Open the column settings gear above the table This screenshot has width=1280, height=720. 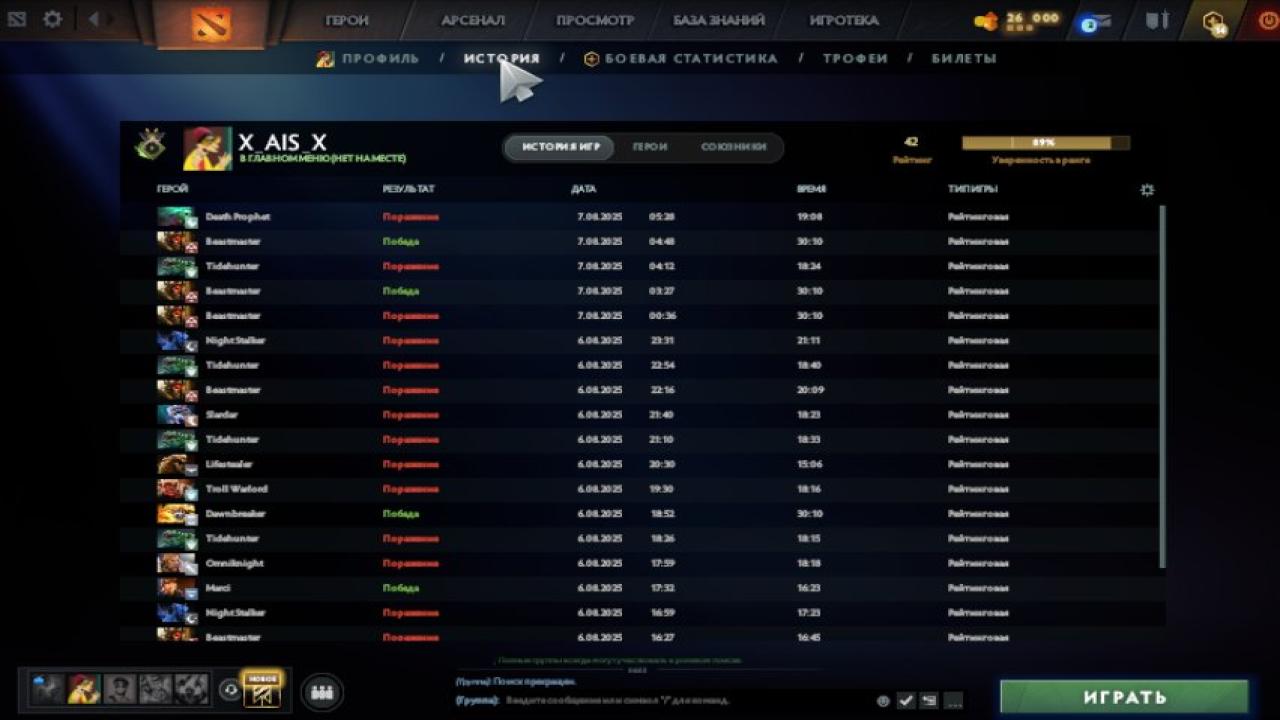click(x=1147, y=189)
